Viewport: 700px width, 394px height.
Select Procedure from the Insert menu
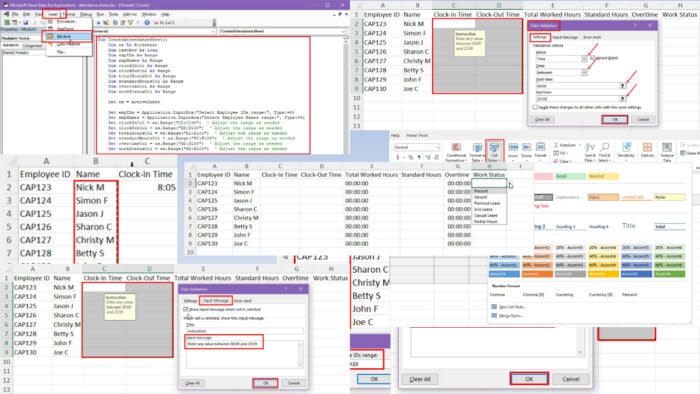(68, 21)
